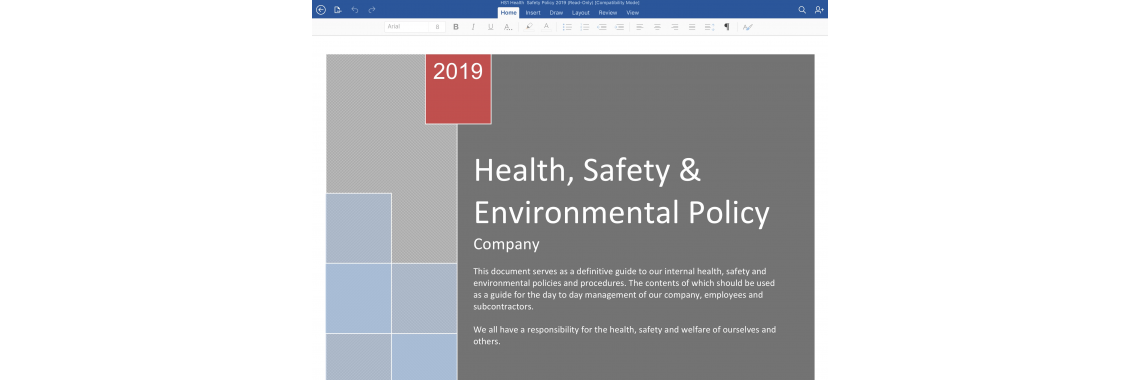Screen dimensions: 1140x380
Task: Choose the text highlight color
Action: click(529, 27)
